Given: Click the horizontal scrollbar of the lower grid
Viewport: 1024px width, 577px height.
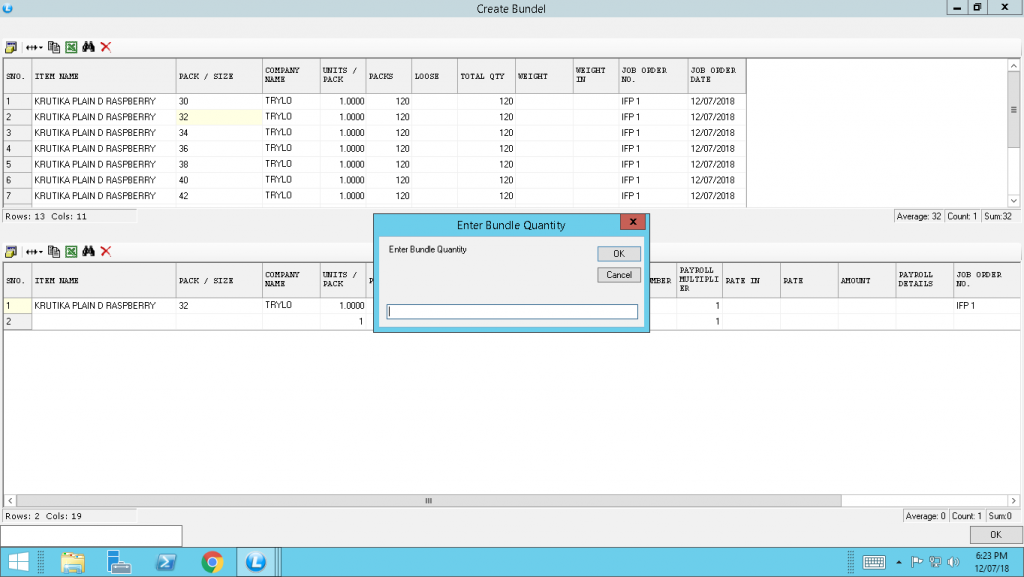Looking at the screenshot, I should click(428, 500).
